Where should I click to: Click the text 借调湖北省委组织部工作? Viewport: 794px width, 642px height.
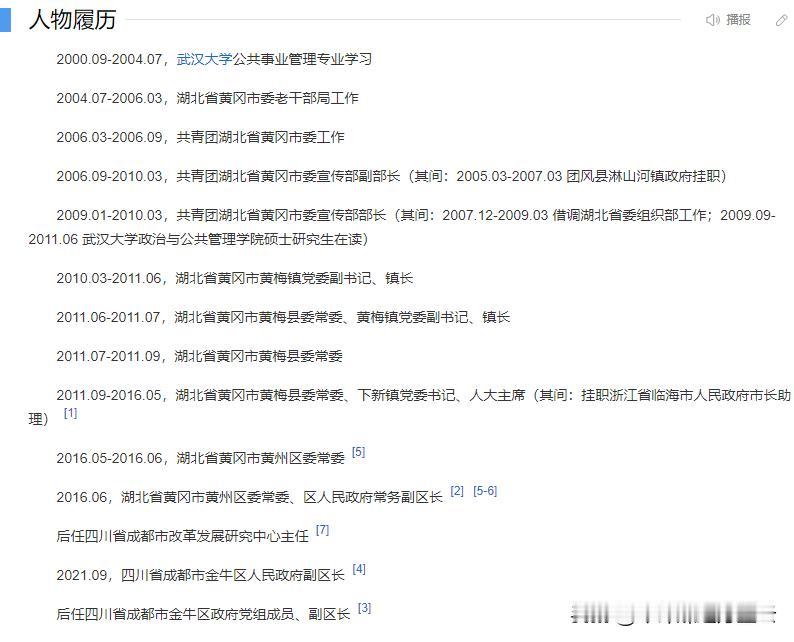[629, 215]
